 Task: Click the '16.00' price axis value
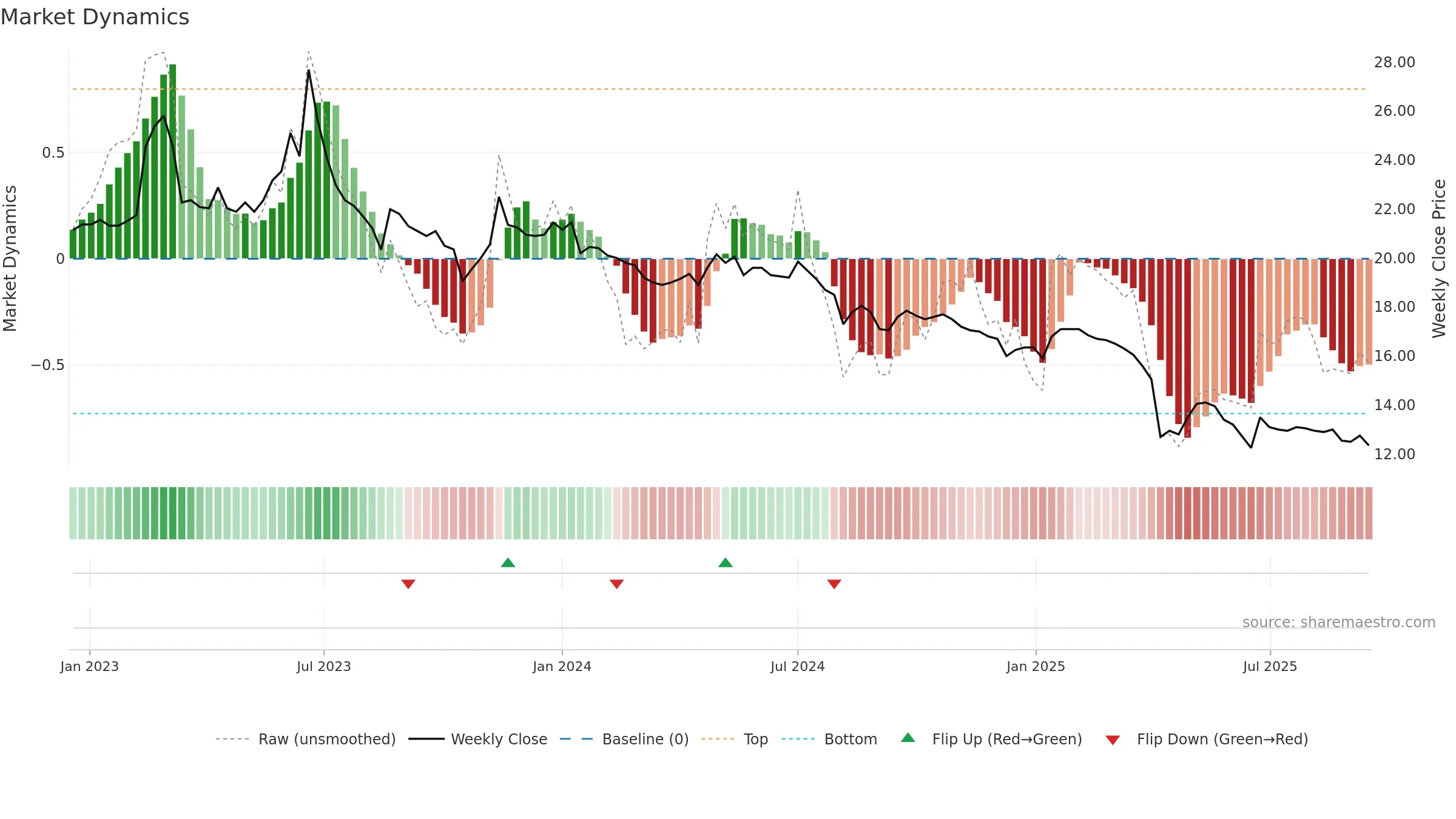click(1395, 356)
